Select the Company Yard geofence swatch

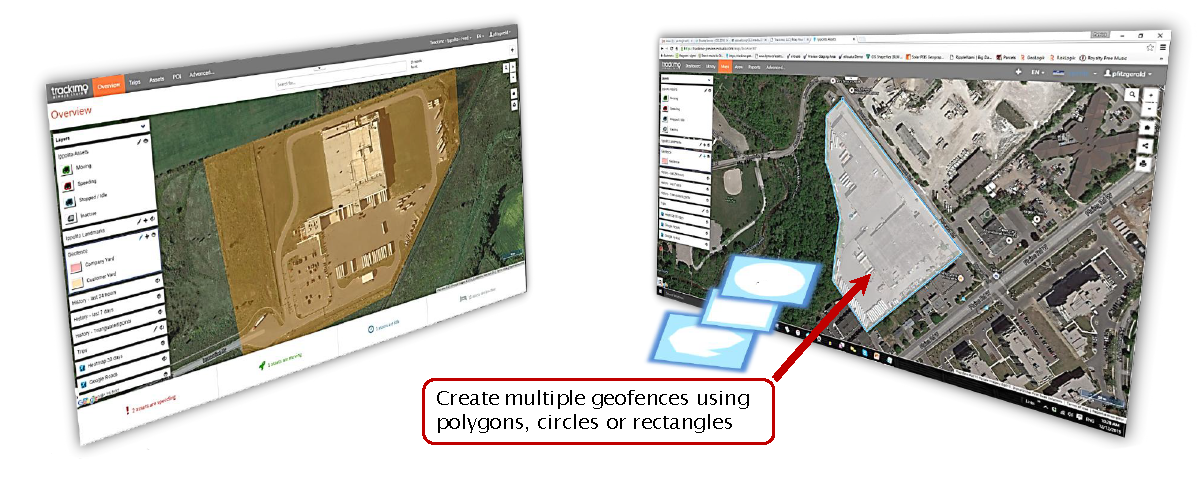pos(76,267)
